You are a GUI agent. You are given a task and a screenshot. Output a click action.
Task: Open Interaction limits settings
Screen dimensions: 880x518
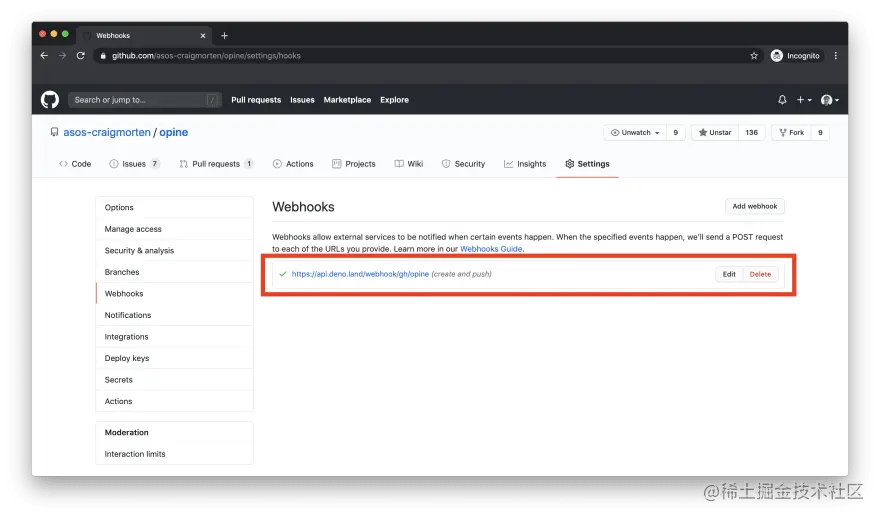click(175, 454)
